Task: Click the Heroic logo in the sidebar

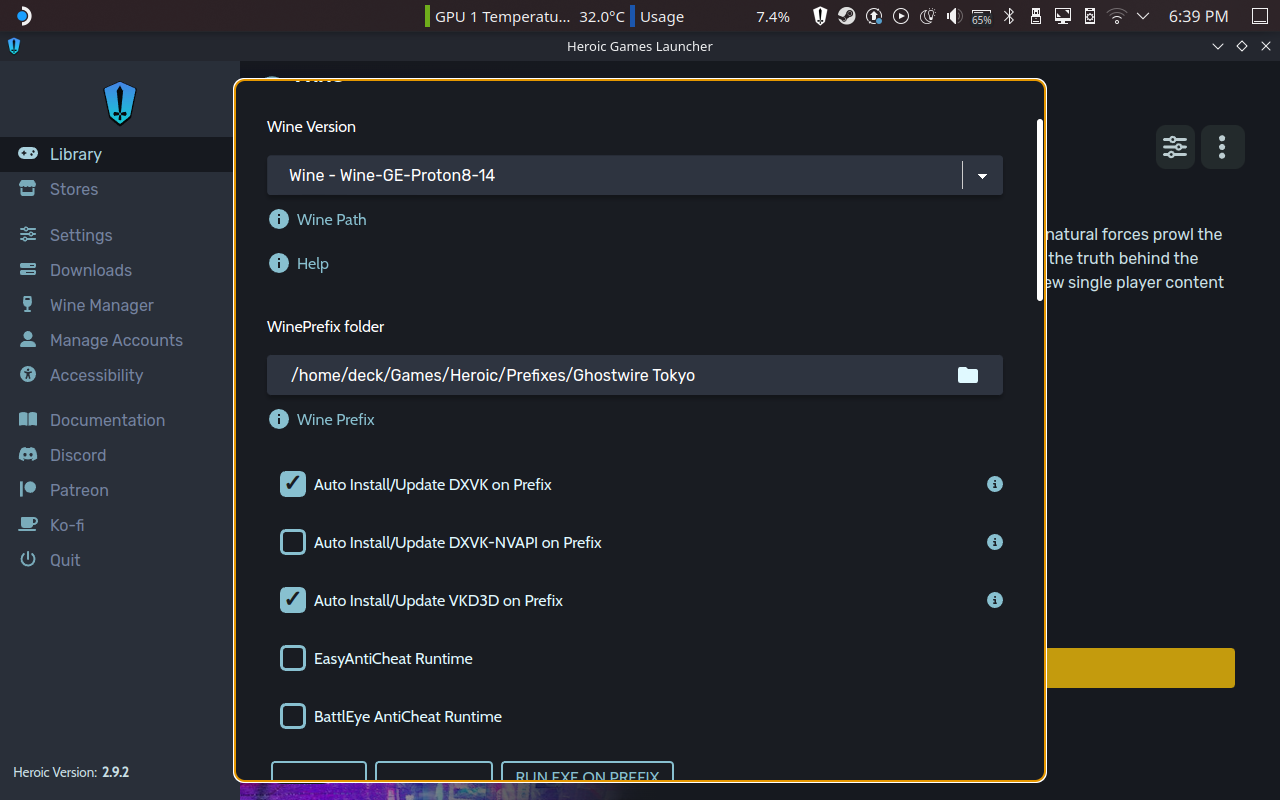Action: tap(119, 103)
